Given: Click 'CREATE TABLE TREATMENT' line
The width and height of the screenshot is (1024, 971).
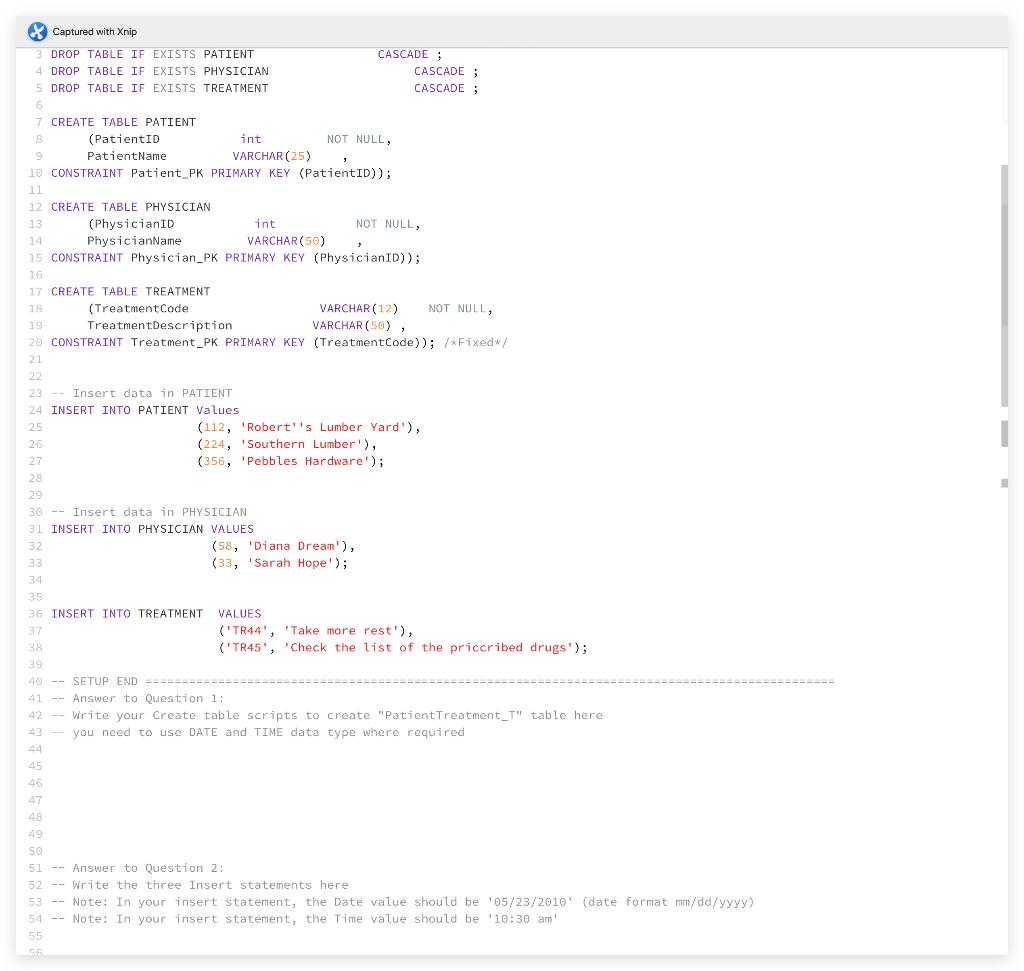Looking at the screenshot, I should point(131,292).
